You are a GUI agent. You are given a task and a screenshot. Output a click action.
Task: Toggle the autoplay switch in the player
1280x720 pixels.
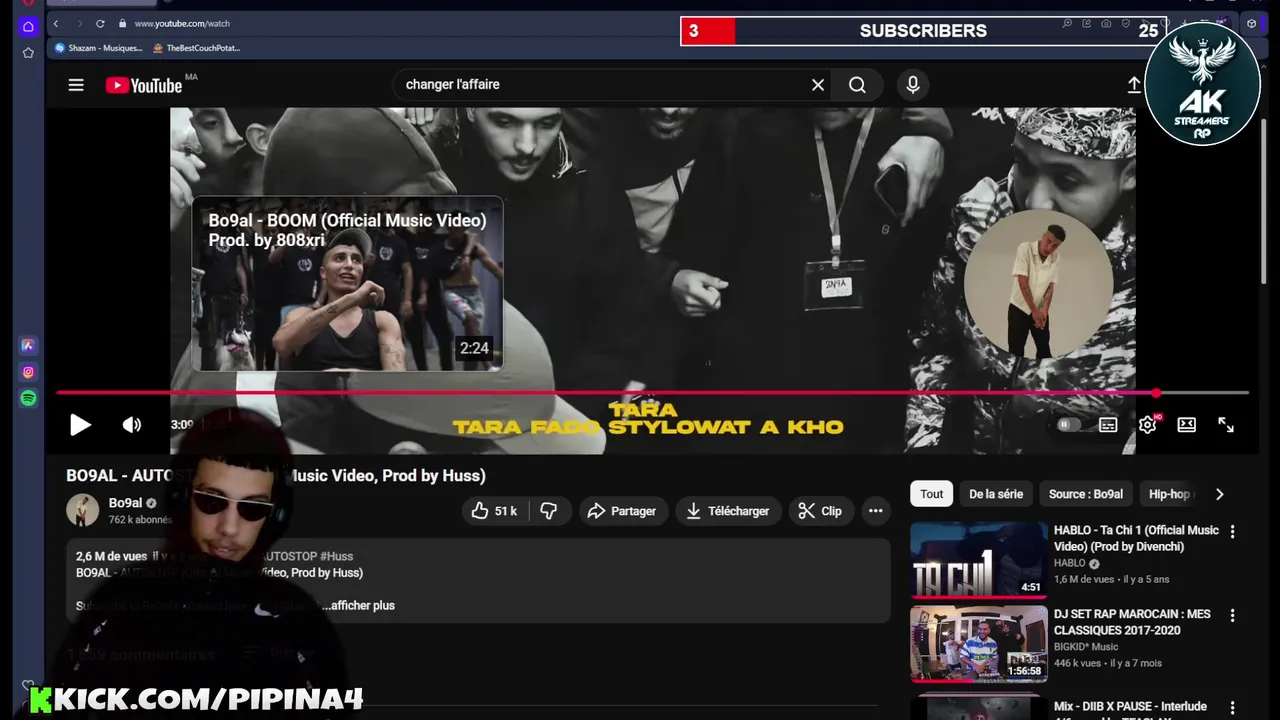coord(1069,425)
